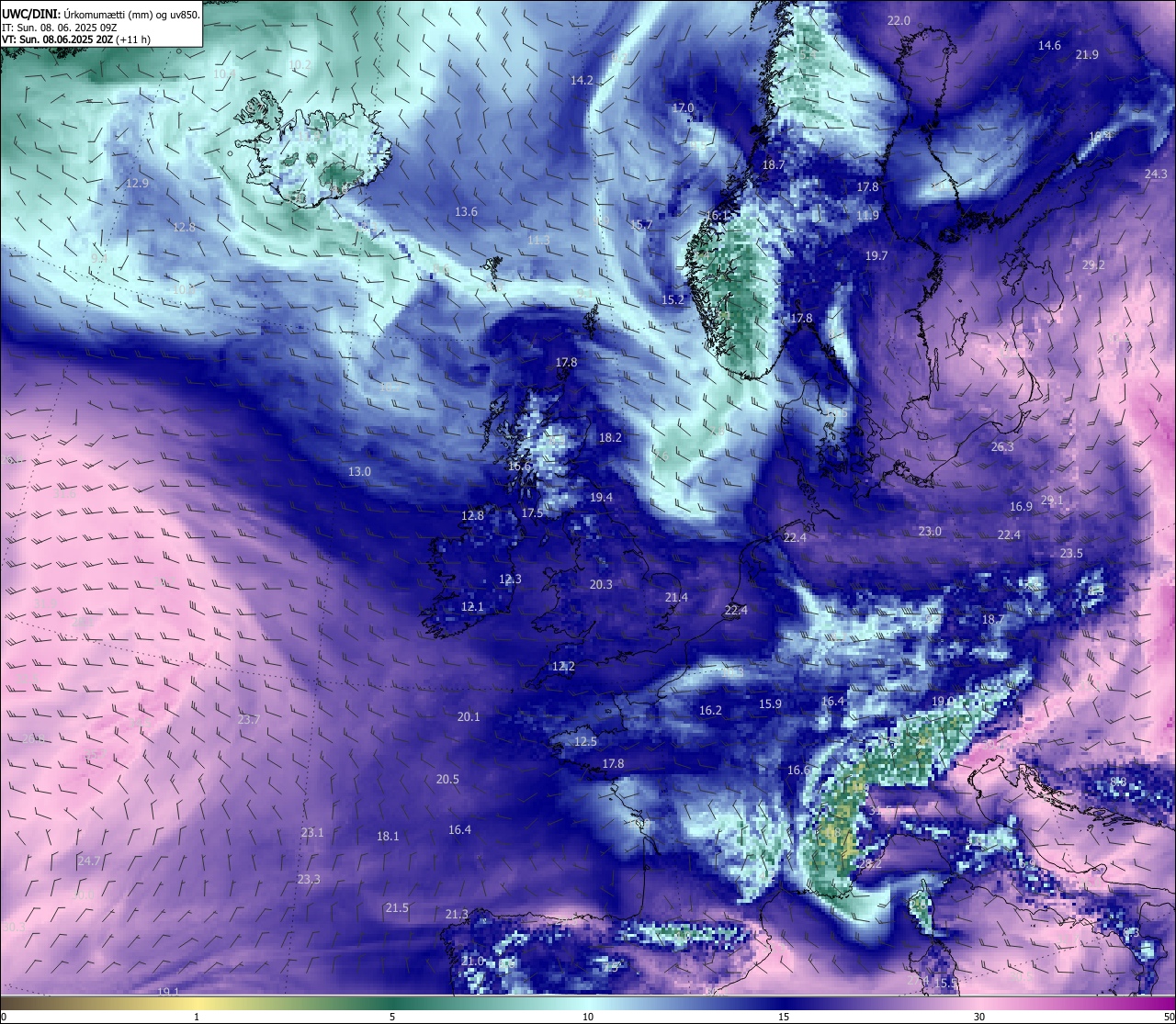Click the 21.9 value label

coord(1087,54)
